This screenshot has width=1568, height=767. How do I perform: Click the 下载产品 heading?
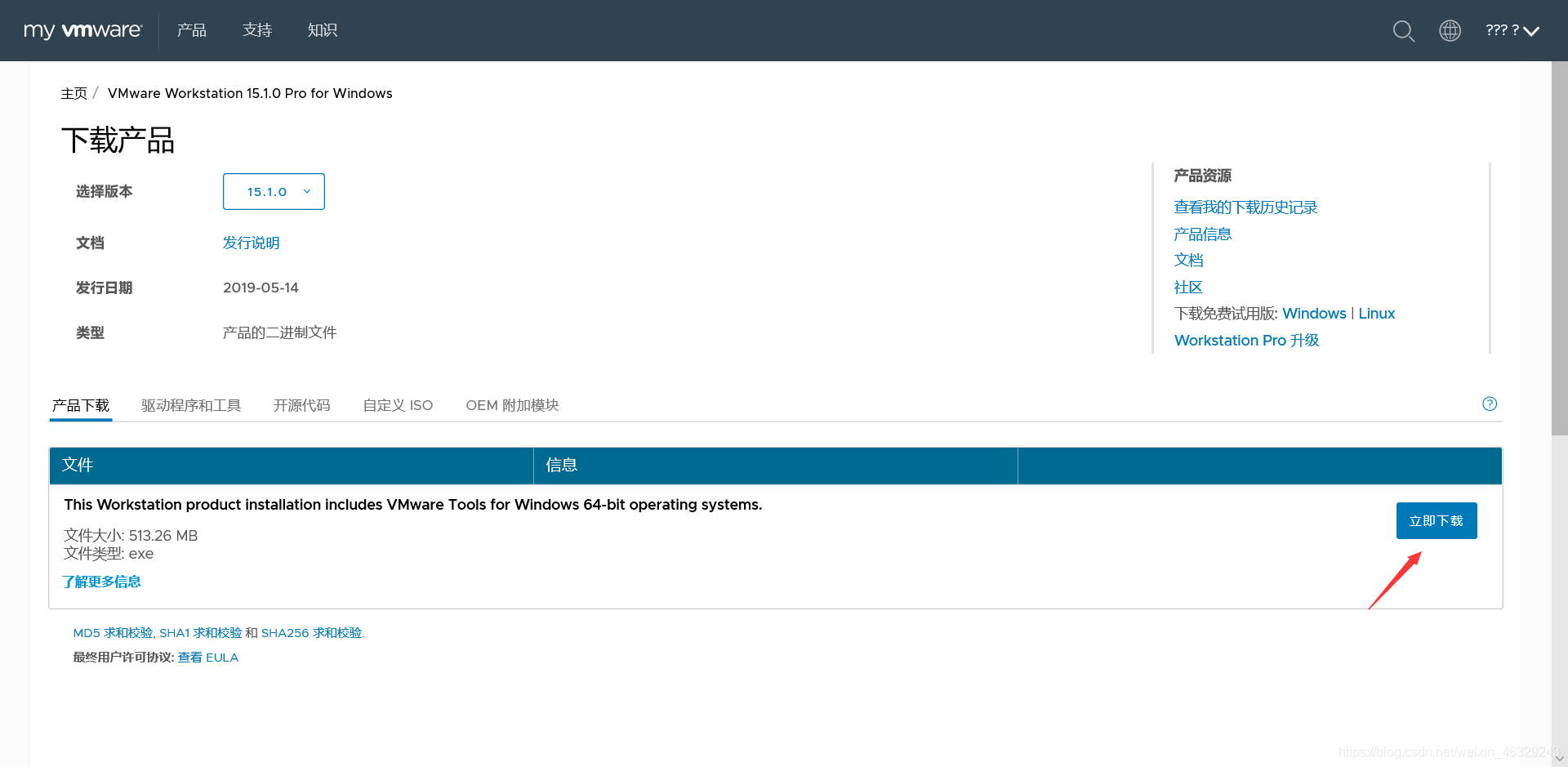coord(118,140)
